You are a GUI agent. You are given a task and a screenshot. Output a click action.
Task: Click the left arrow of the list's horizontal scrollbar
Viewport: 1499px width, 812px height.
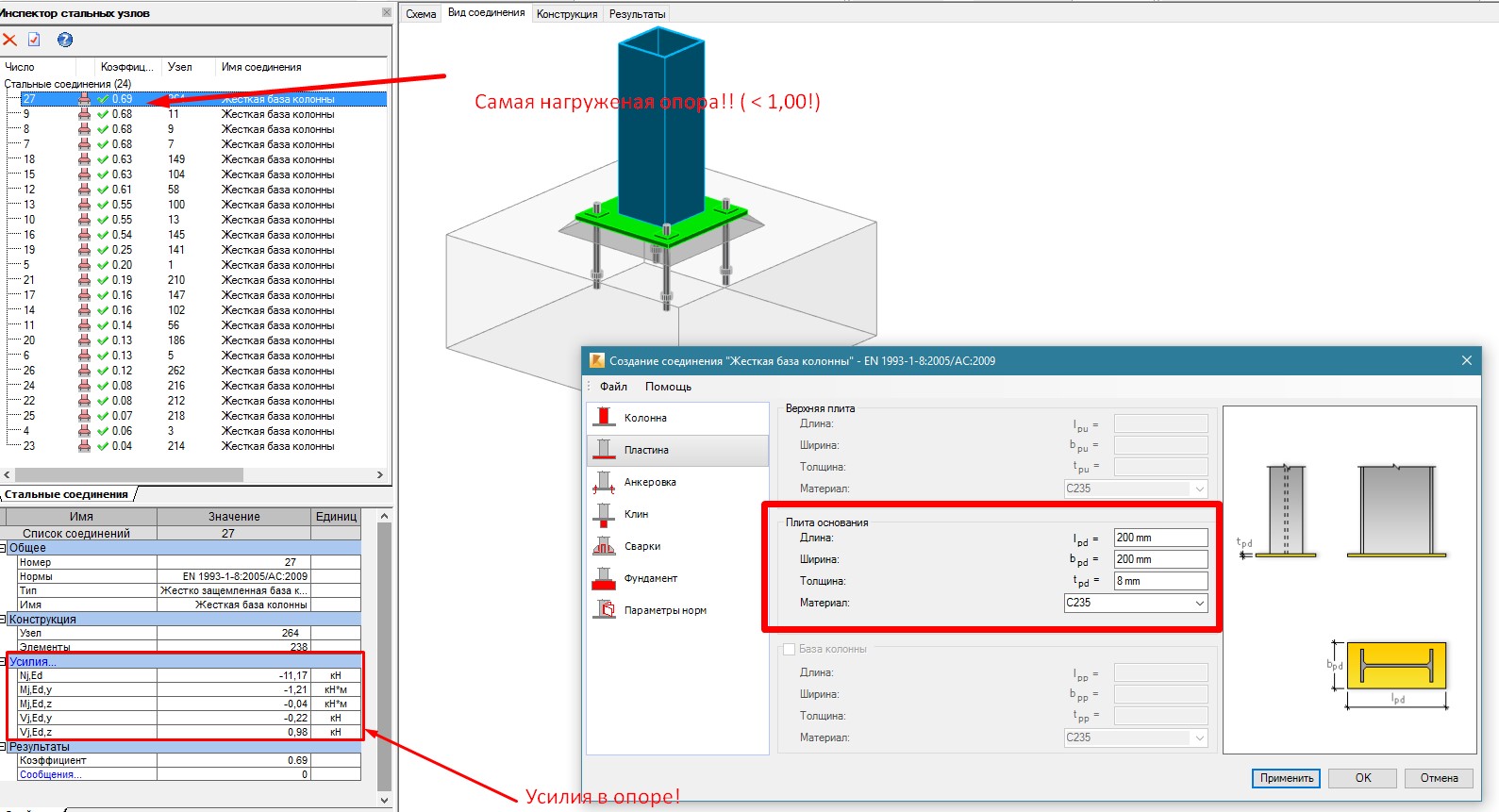click(x=8, y=475)
